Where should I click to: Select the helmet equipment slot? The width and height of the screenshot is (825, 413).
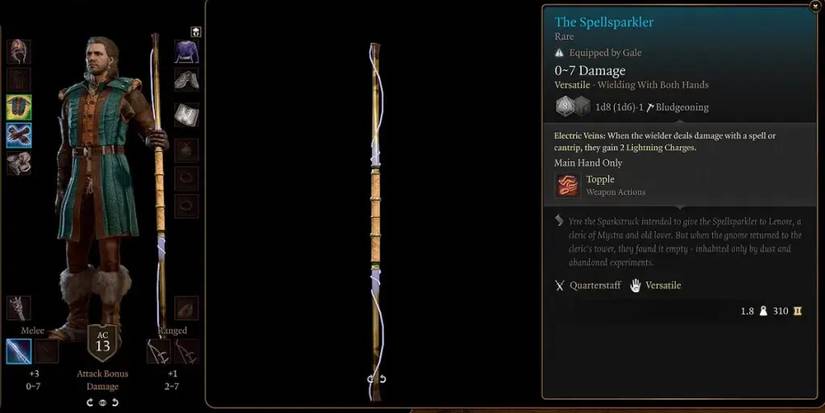(x=19, y=52)
